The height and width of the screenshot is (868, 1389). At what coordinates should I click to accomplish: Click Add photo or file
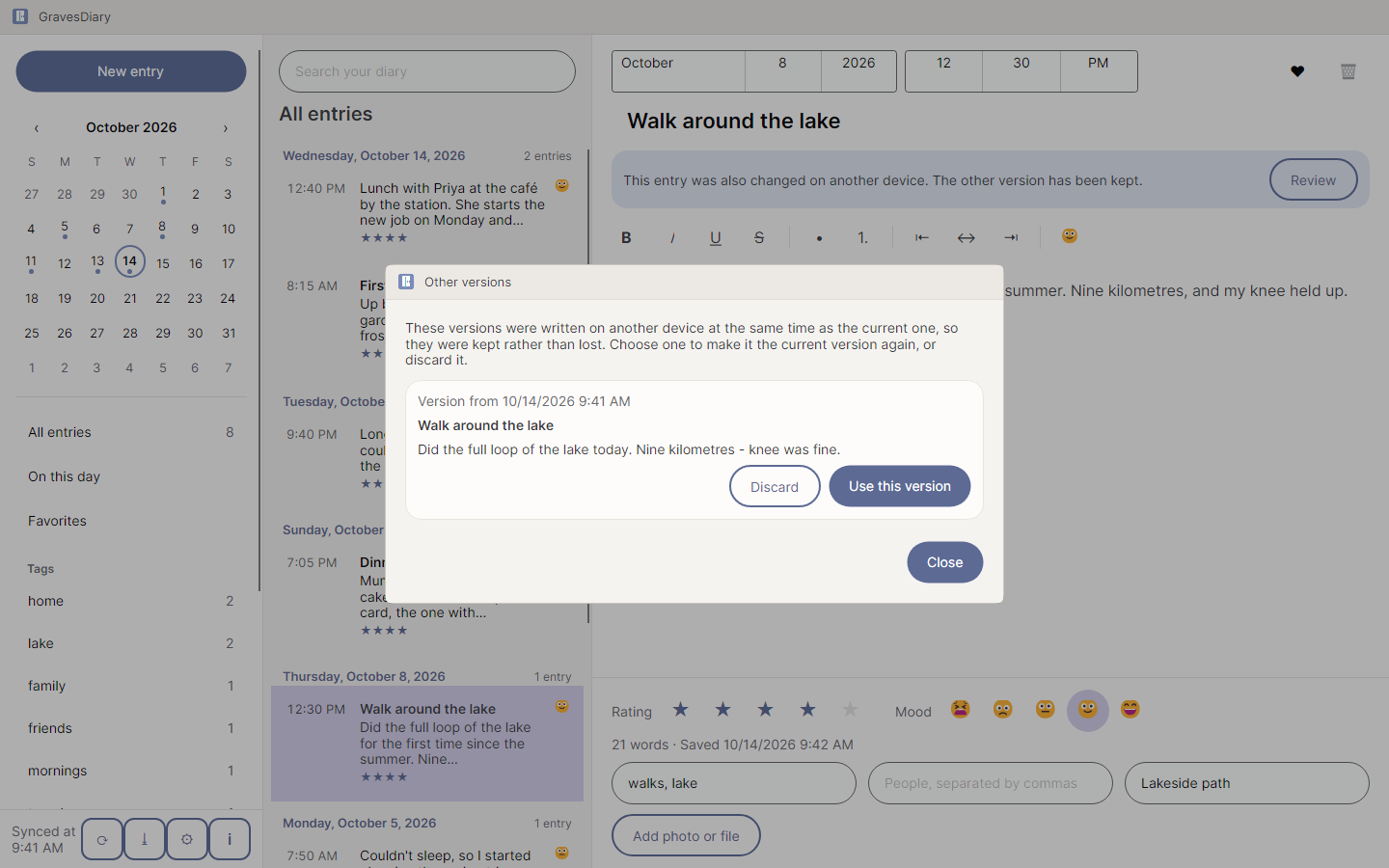tap(686, 835)
